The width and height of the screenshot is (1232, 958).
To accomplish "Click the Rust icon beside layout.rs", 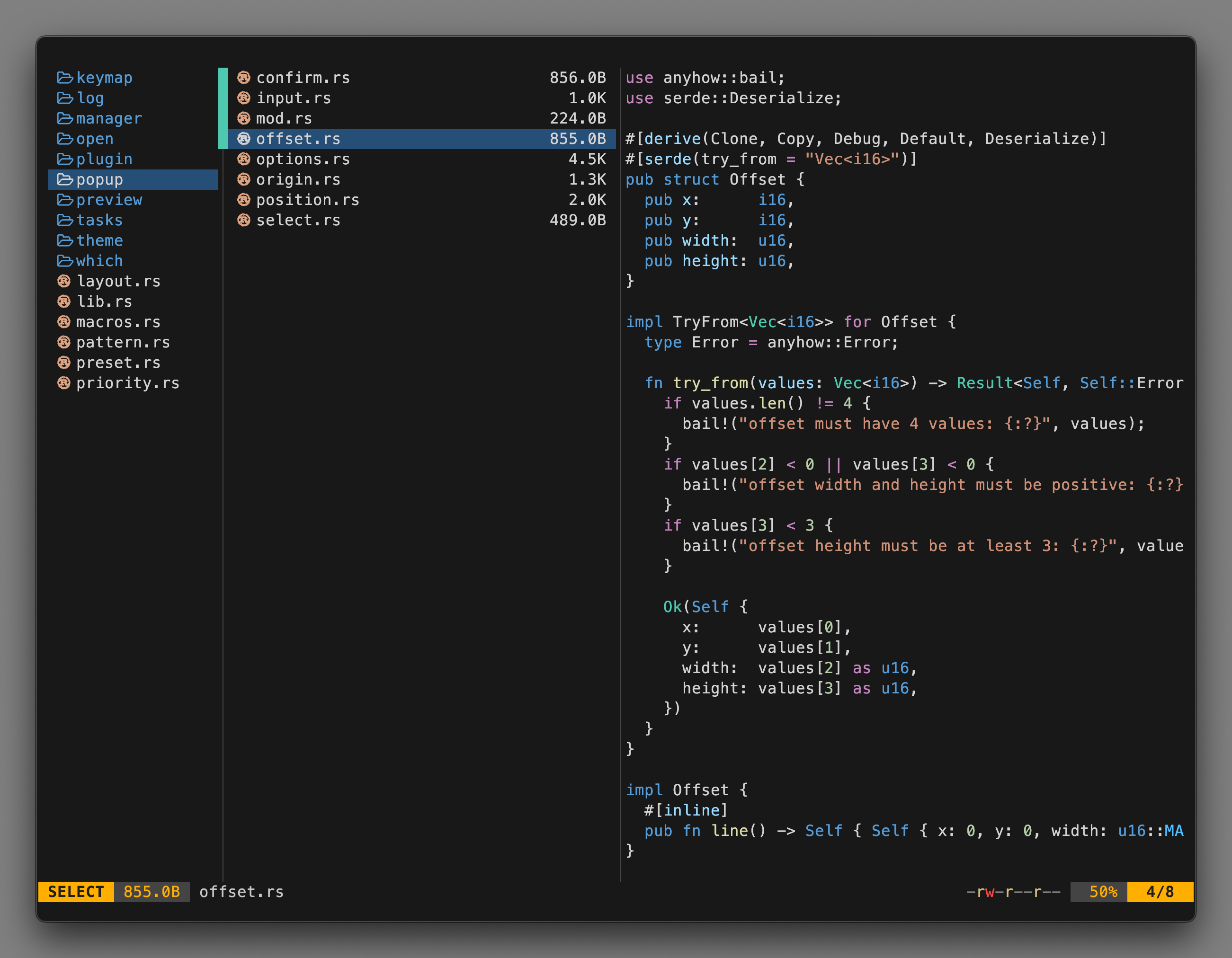I will pos(64,281).
